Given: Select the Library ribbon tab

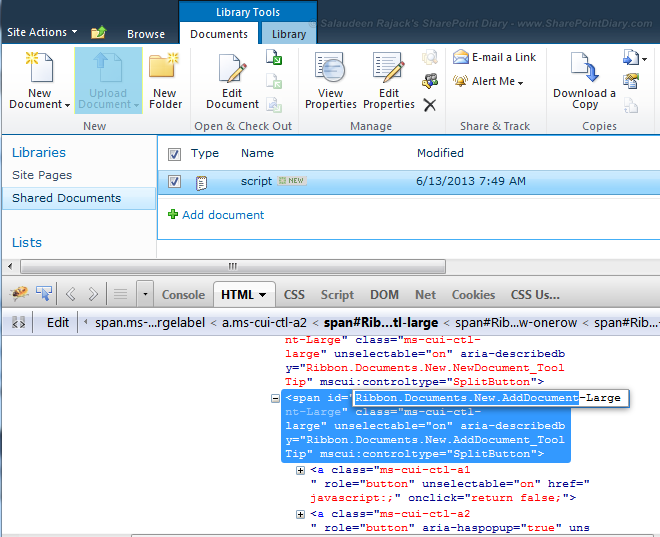Looking at the screenshot, I should [x=289, y=34].
